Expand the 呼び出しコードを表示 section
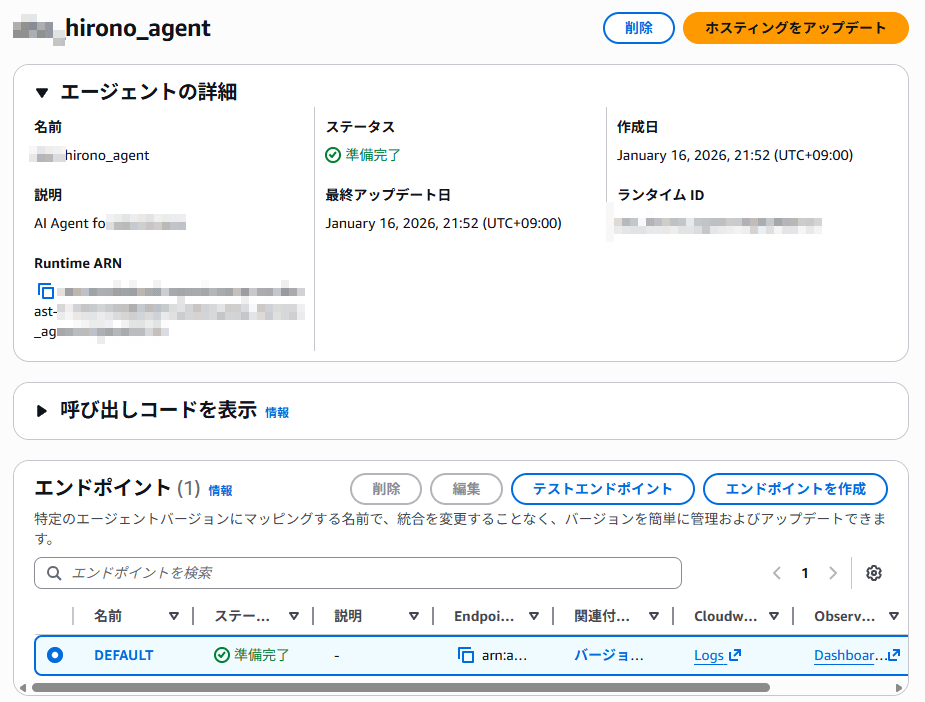This screenshot has width=925, height=702. pyautogui.click(x=42, y=411)
